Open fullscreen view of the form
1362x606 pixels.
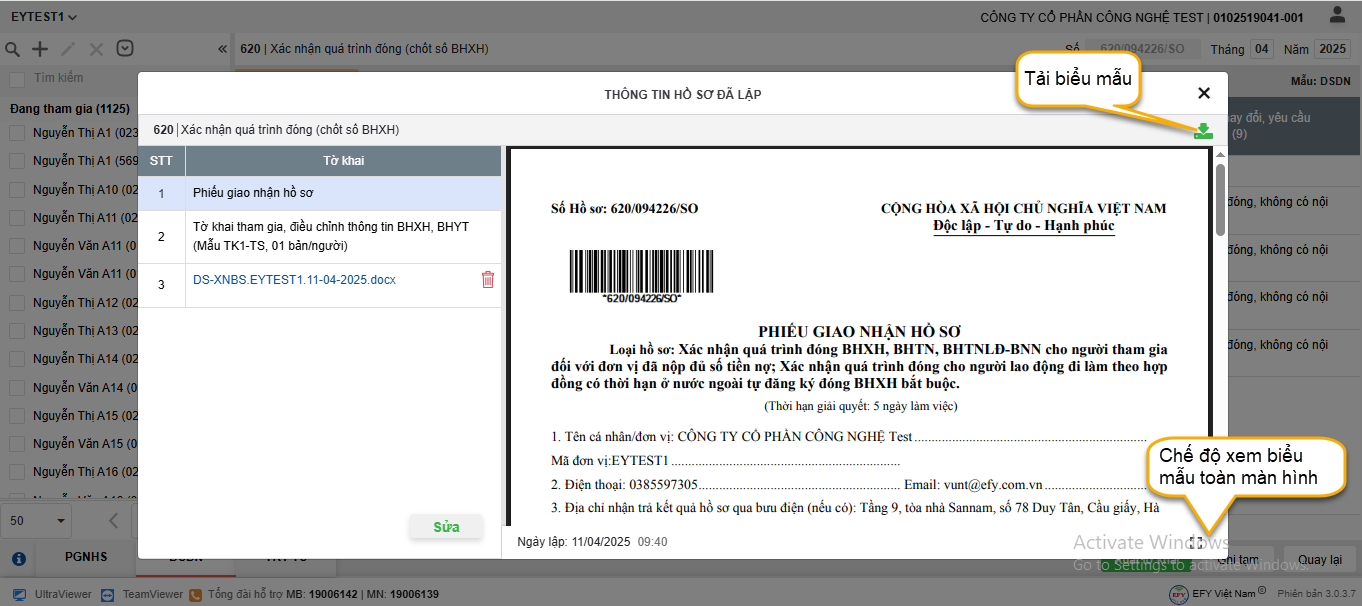[x=1195, y=542]
